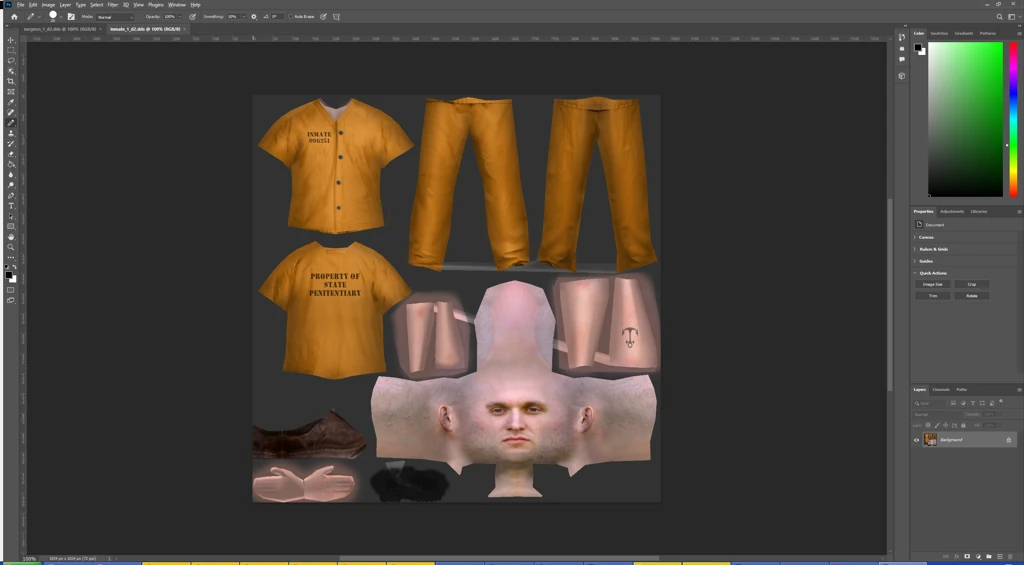Select the Path Selection arrow tool

coord(10,216)
